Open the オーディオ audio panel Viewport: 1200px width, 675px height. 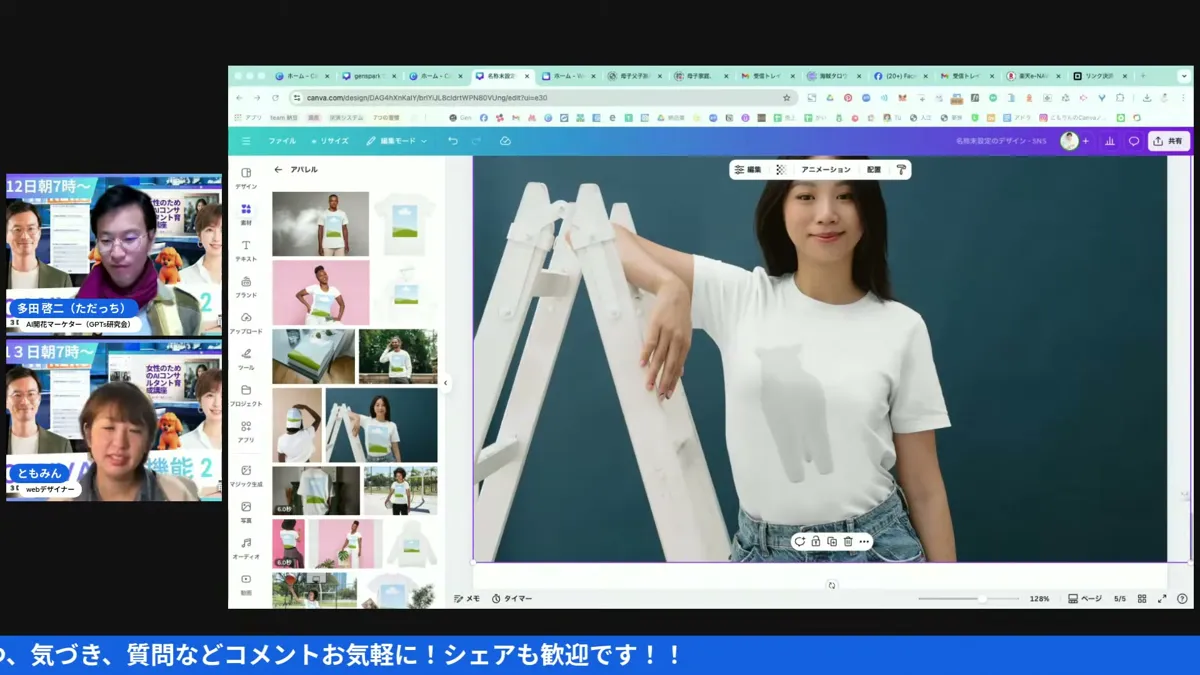point(246,548)
